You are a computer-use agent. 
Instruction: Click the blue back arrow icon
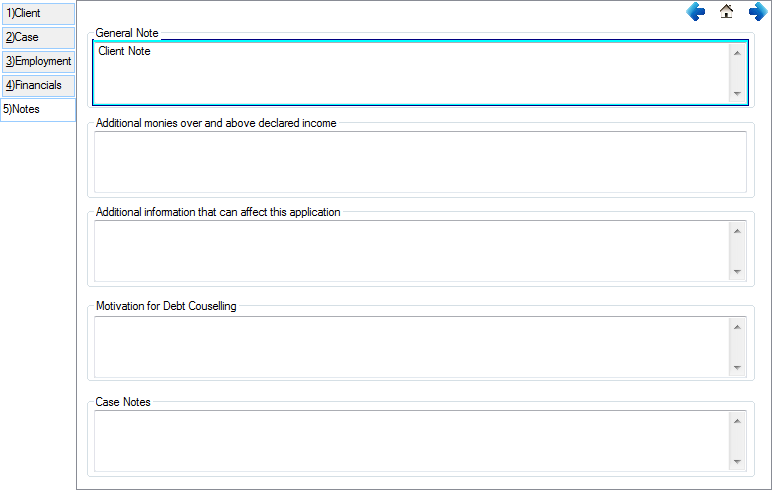pyautogui.click(x=696, y=12)
